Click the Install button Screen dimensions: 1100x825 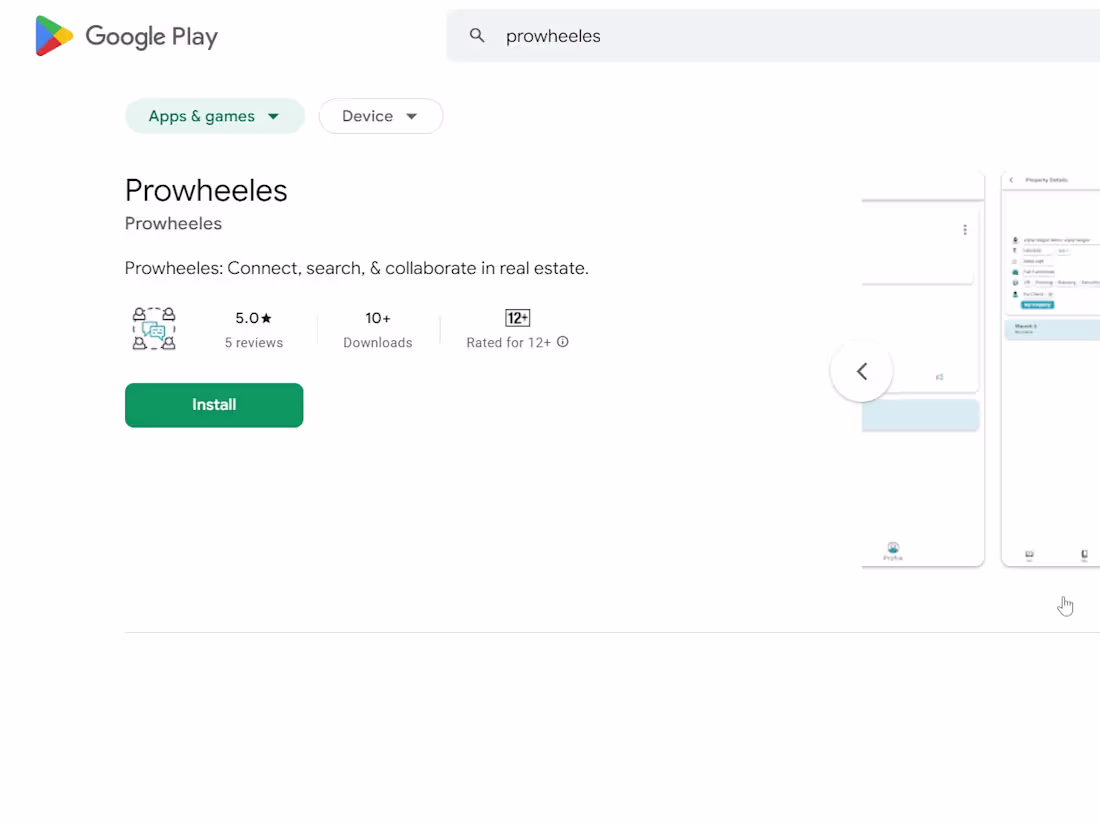[x=213, y=405]
